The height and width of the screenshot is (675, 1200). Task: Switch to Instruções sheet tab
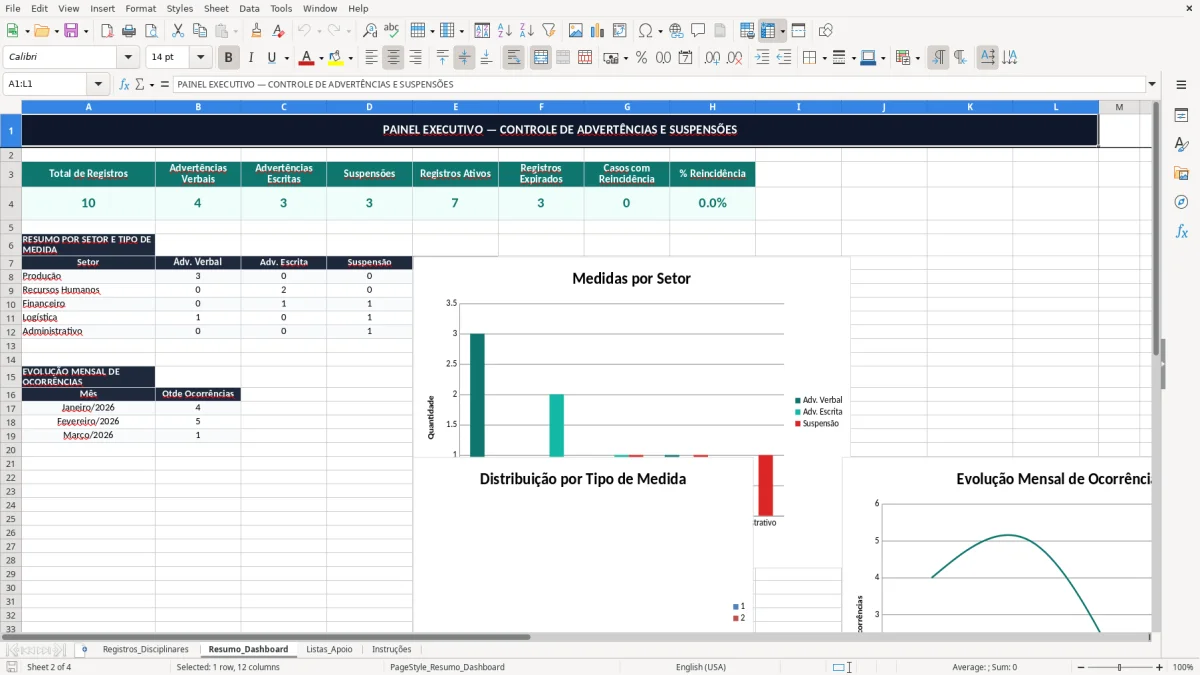point(391,650)
